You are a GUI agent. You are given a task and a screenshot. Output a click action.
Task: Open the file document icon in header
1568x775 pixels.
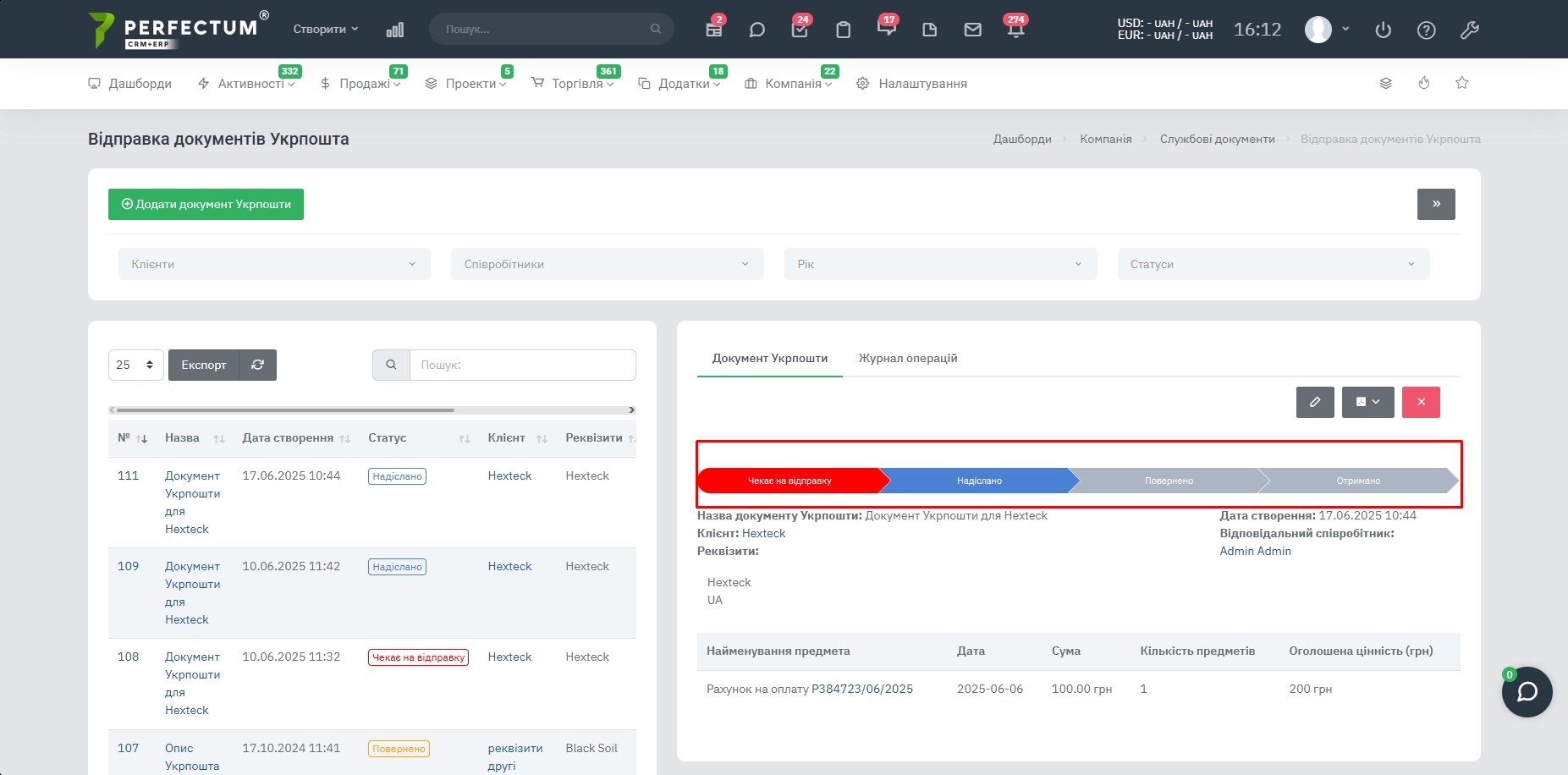coord(930,30)
